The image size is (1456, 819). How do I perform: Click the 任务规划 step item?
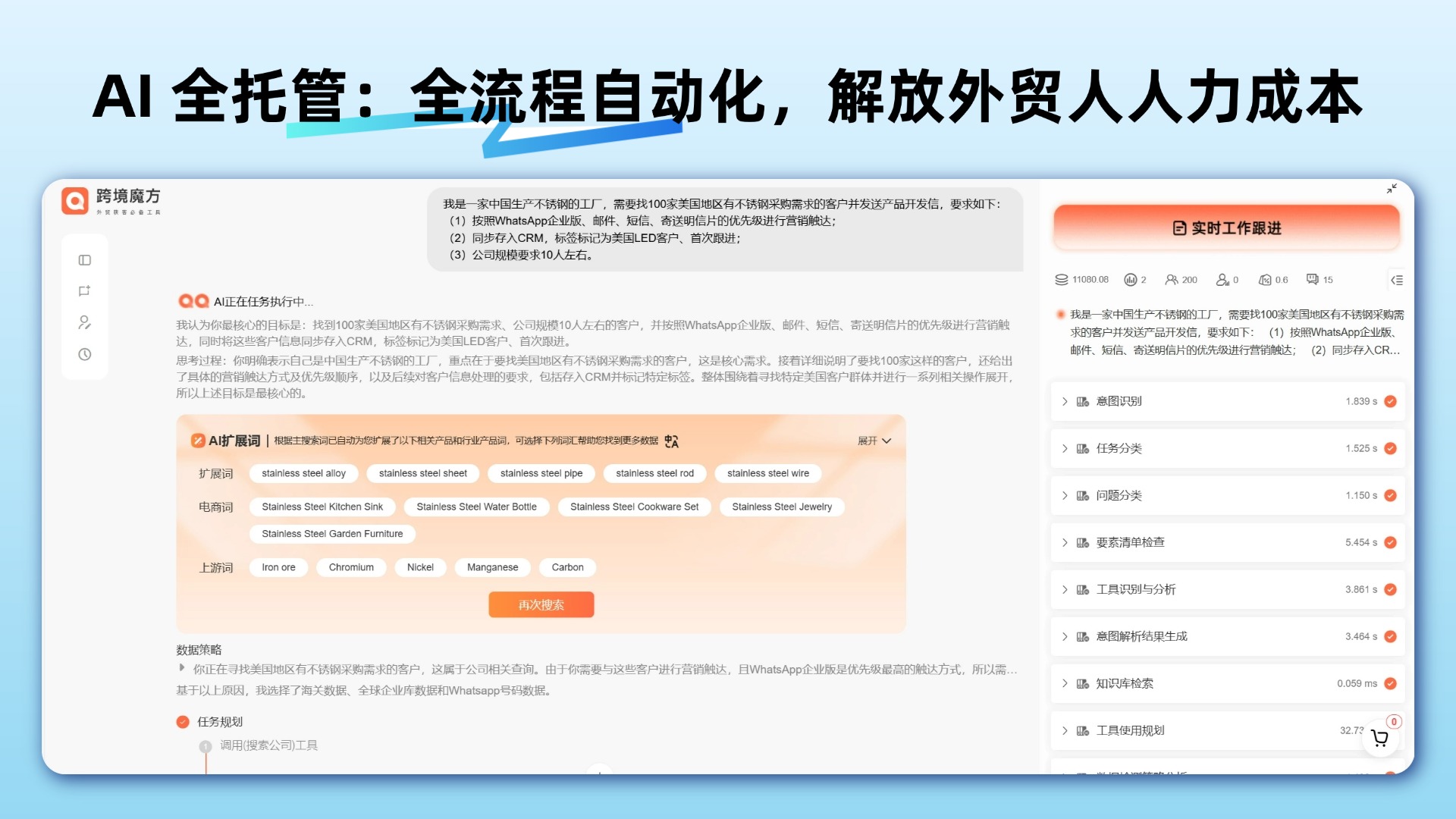point(219,722)
